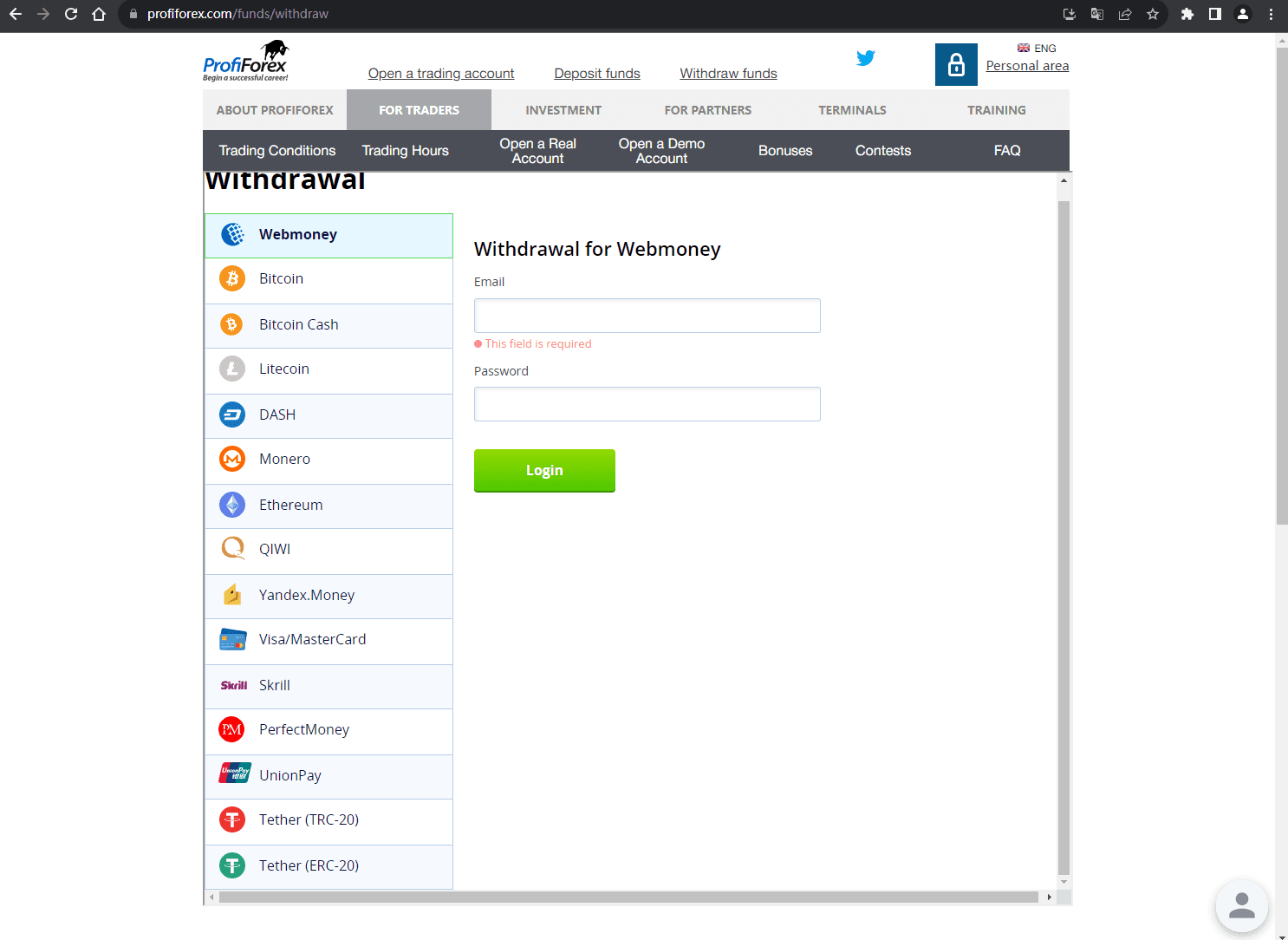This screenshot has width=1288, height=940.
Task: Focus the Password input field
Action: coord(647,404)
